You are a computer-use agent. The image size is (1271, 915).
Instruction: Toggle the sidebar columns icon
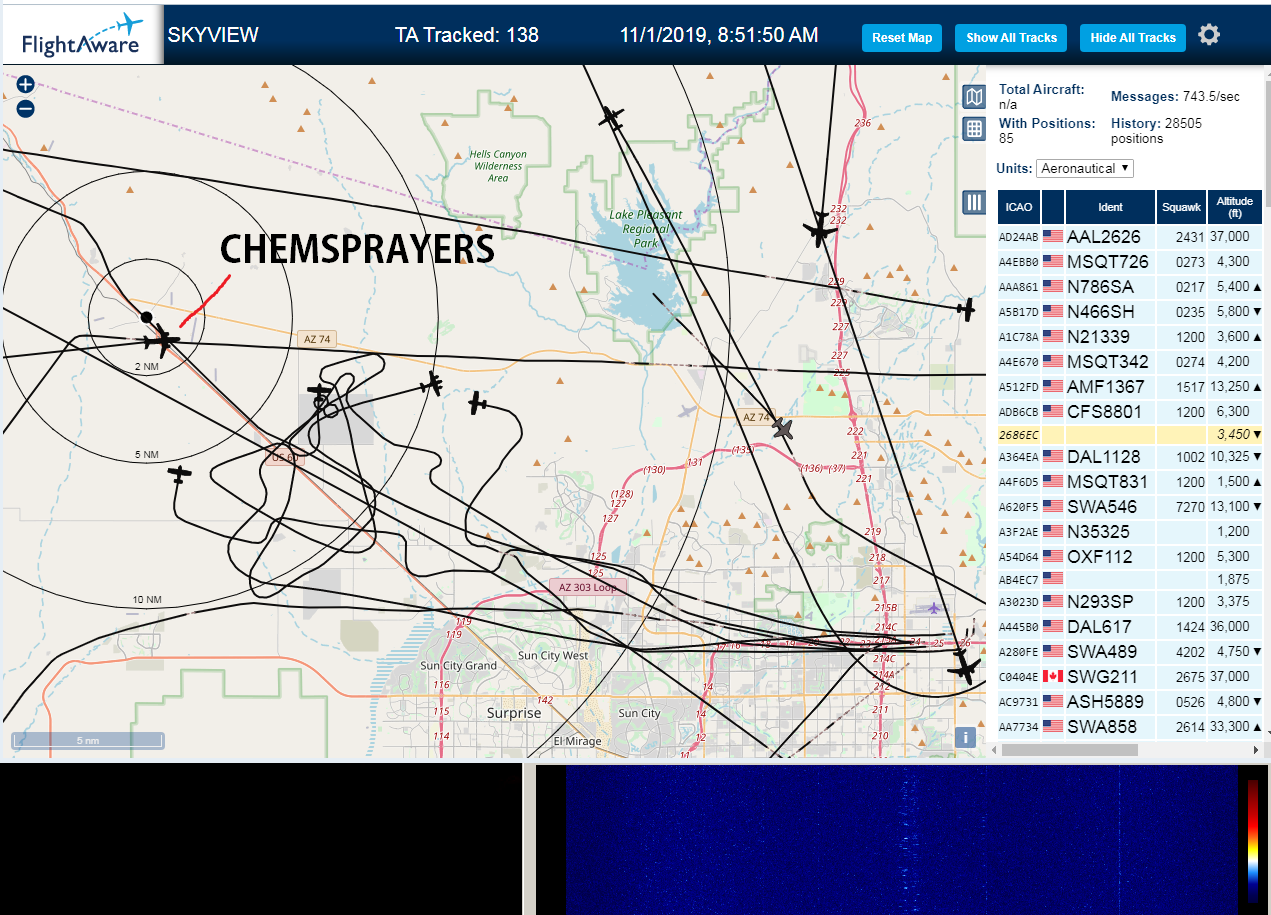tap(974, 202)
